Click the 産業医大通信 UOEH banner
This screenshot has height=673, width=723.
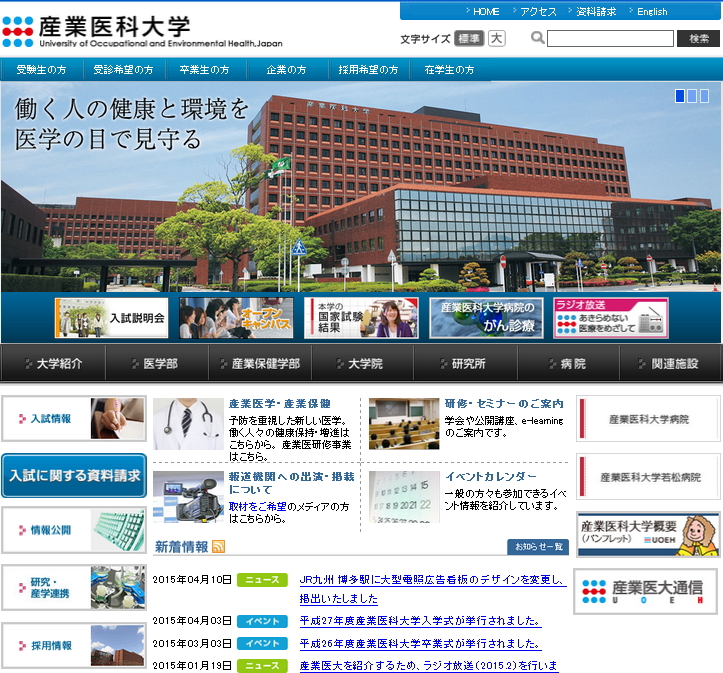point(646,592)
